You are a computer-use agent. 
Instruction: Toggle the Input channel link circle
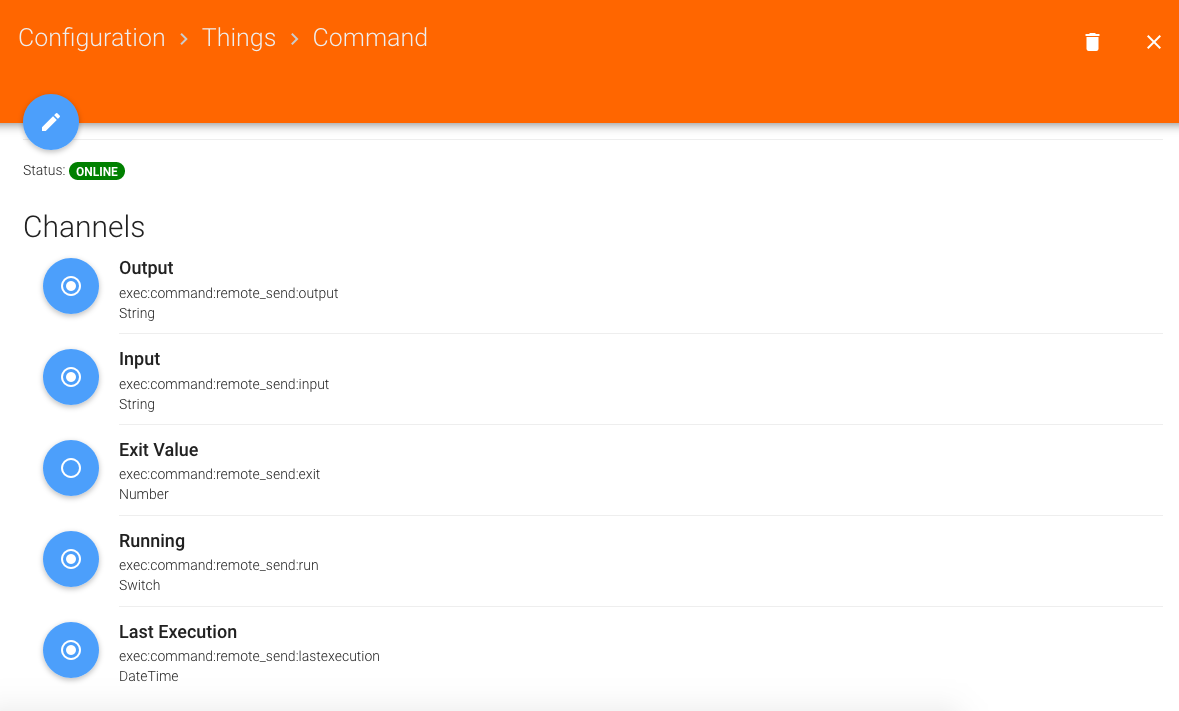tap(71, 377)
